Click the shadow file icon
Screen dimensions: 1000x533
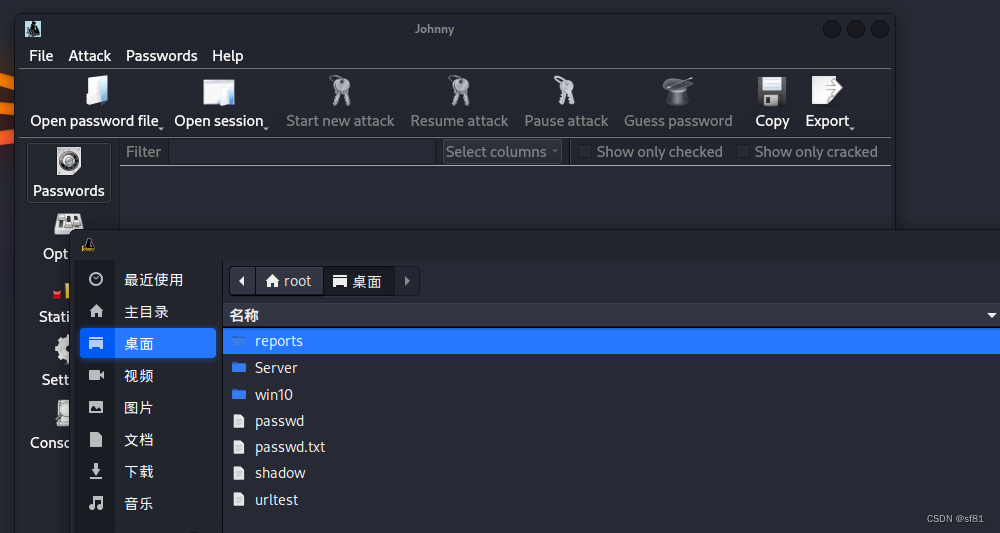[x=239, y=473]
